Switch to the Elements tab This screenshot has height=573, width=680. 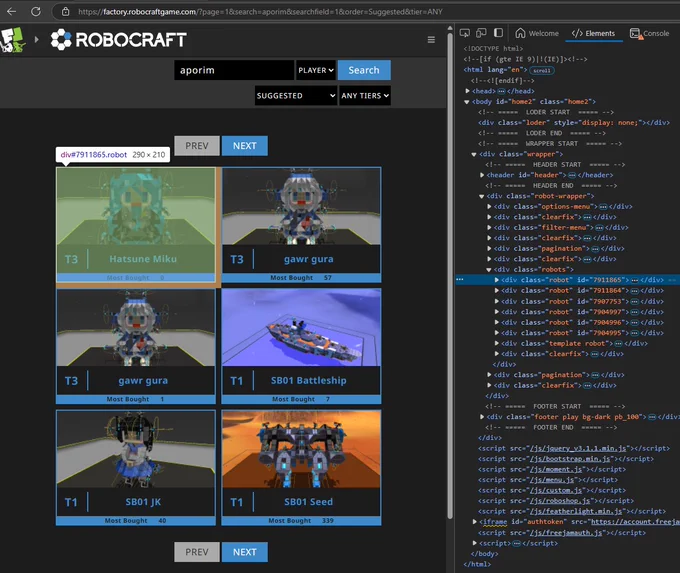[593, 33]
